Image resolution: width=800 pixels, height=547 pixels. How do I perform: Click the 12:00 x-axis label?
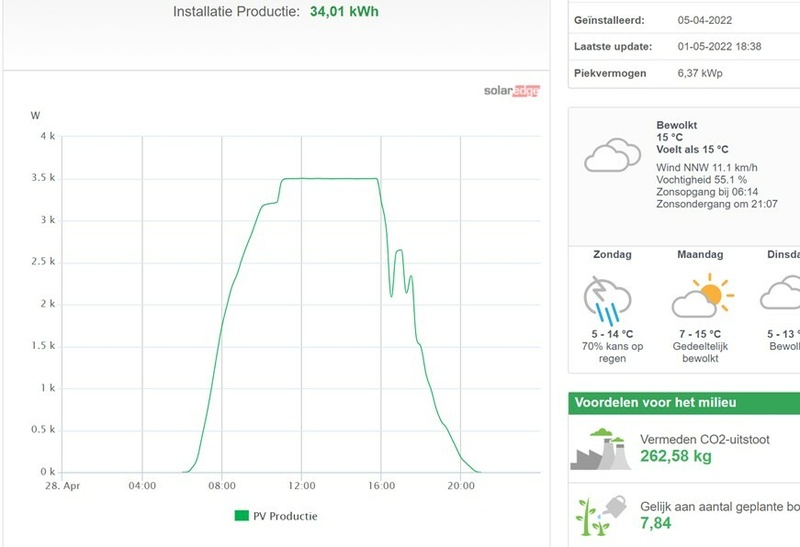pyautogui.click(x=302, y=486)
